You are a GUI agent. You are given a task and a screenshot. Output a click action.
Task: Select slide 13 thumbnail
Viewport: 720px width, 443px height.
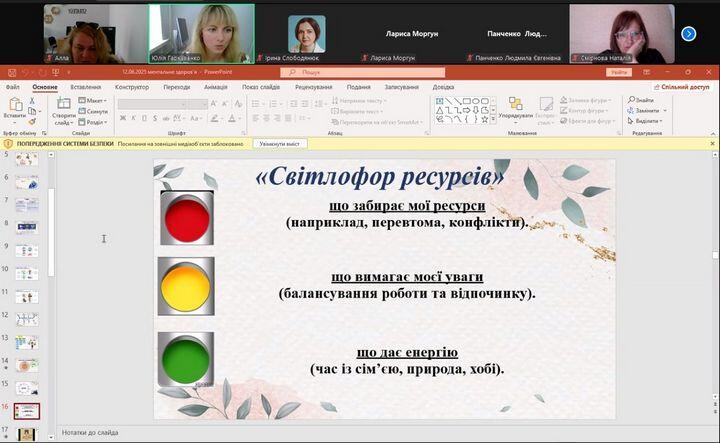(27, 342)
